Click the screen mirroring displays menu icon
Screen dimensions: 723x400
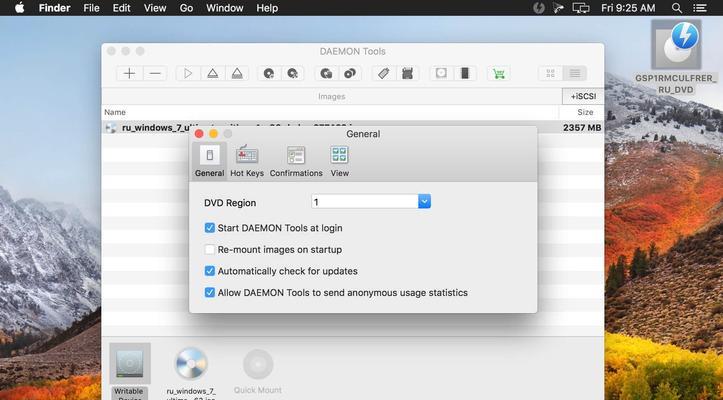pos(581,8)
